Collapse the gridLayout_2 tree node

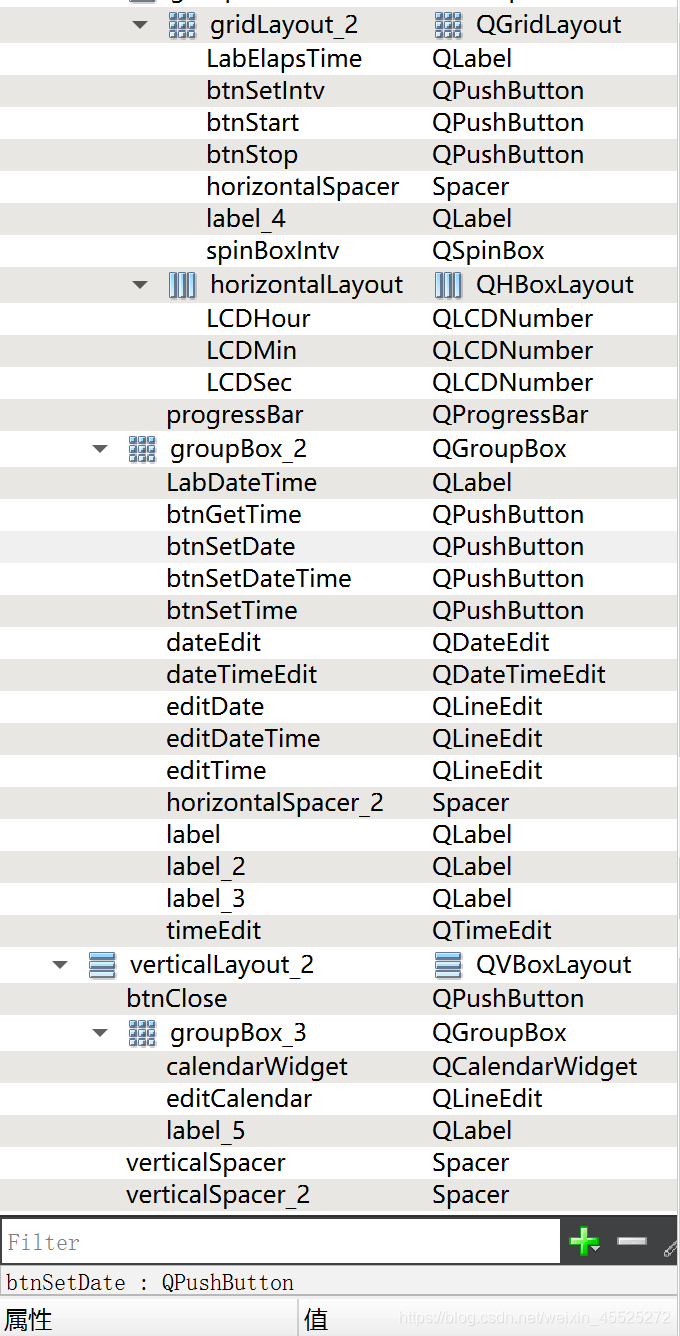pyautogui.click(x=140, y=26)
